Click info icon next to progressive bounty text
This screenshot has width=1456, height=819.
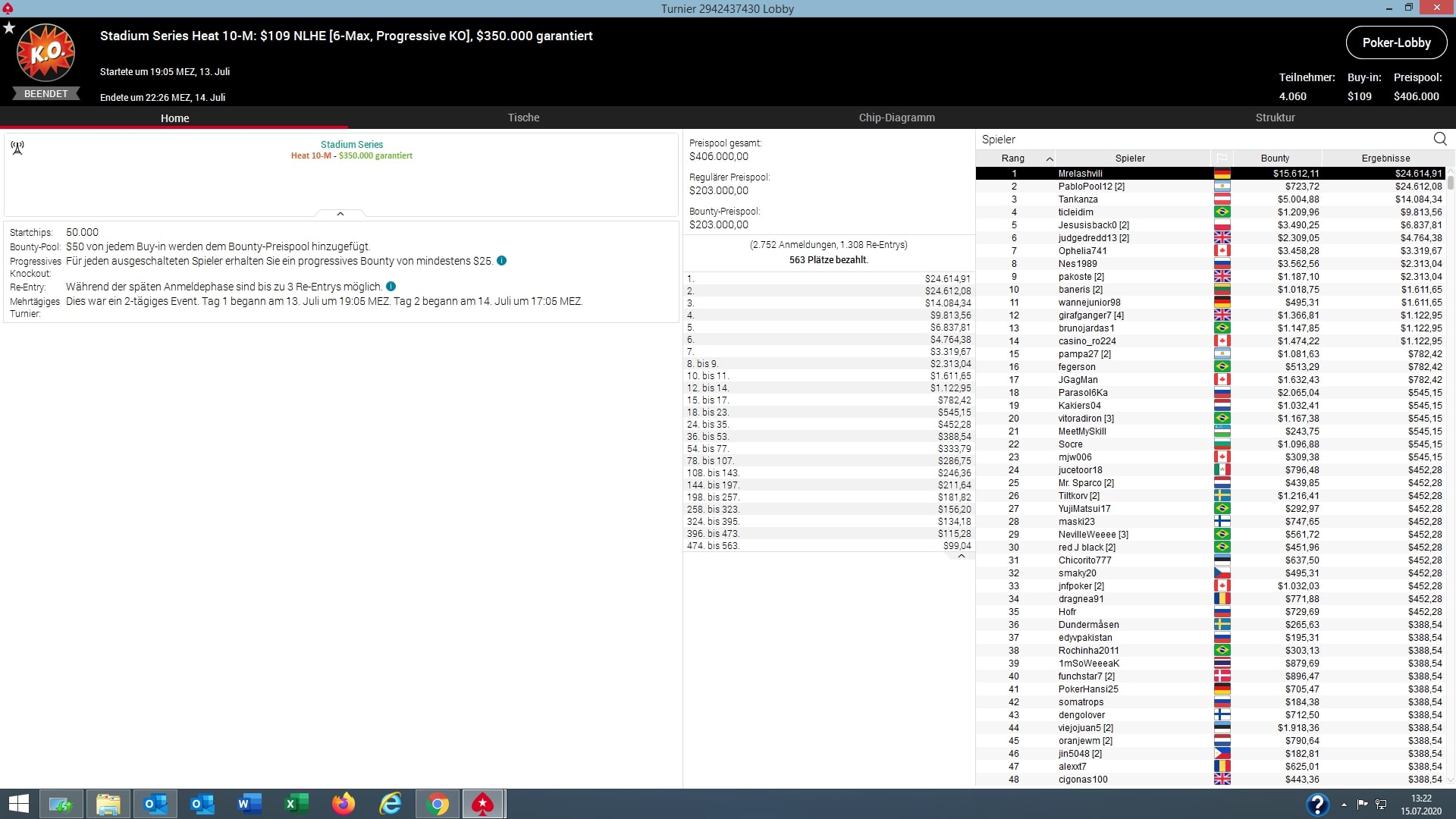[501, 261]
